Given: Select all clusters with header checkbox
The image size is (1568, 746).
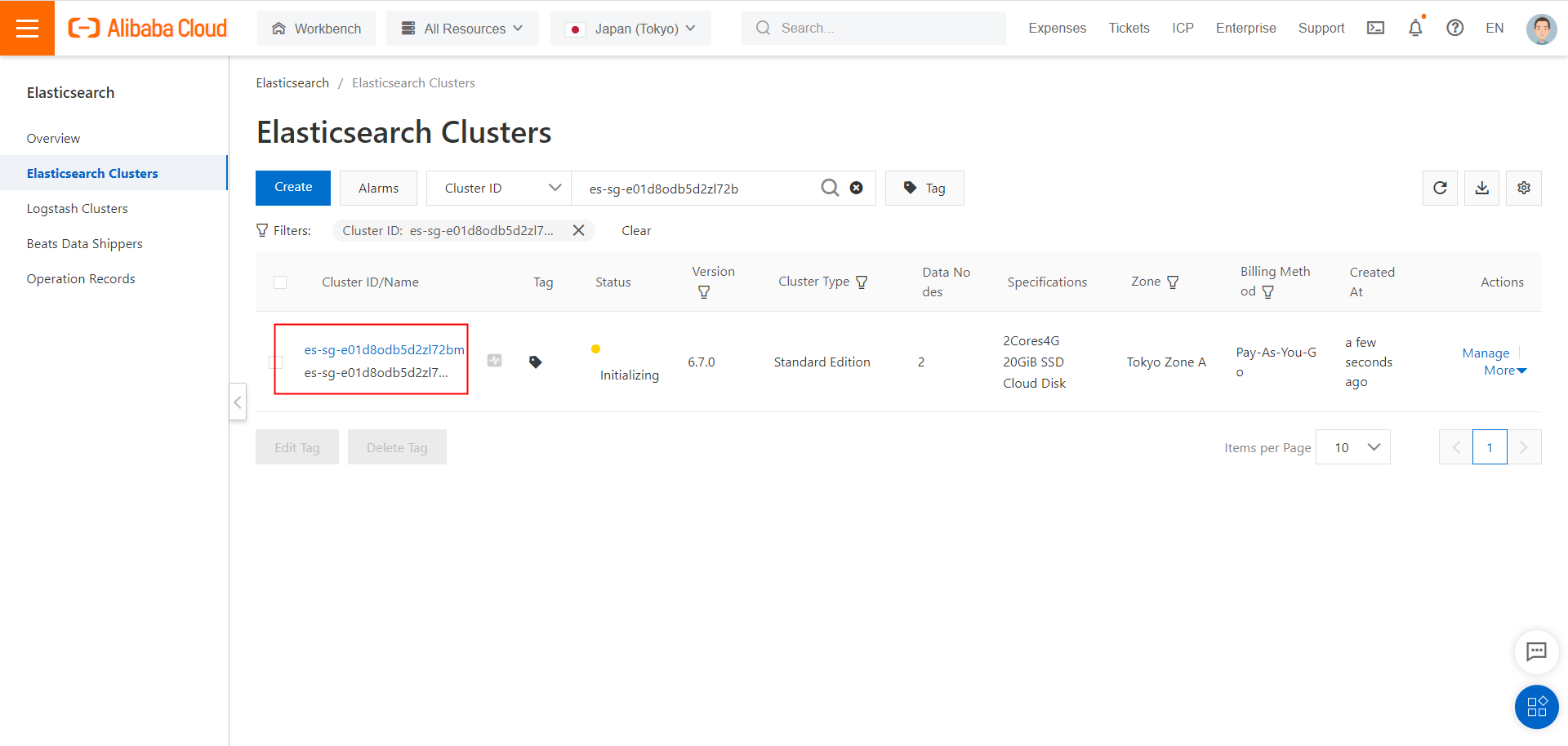Looking at the screenshot, I should point(280,282).
